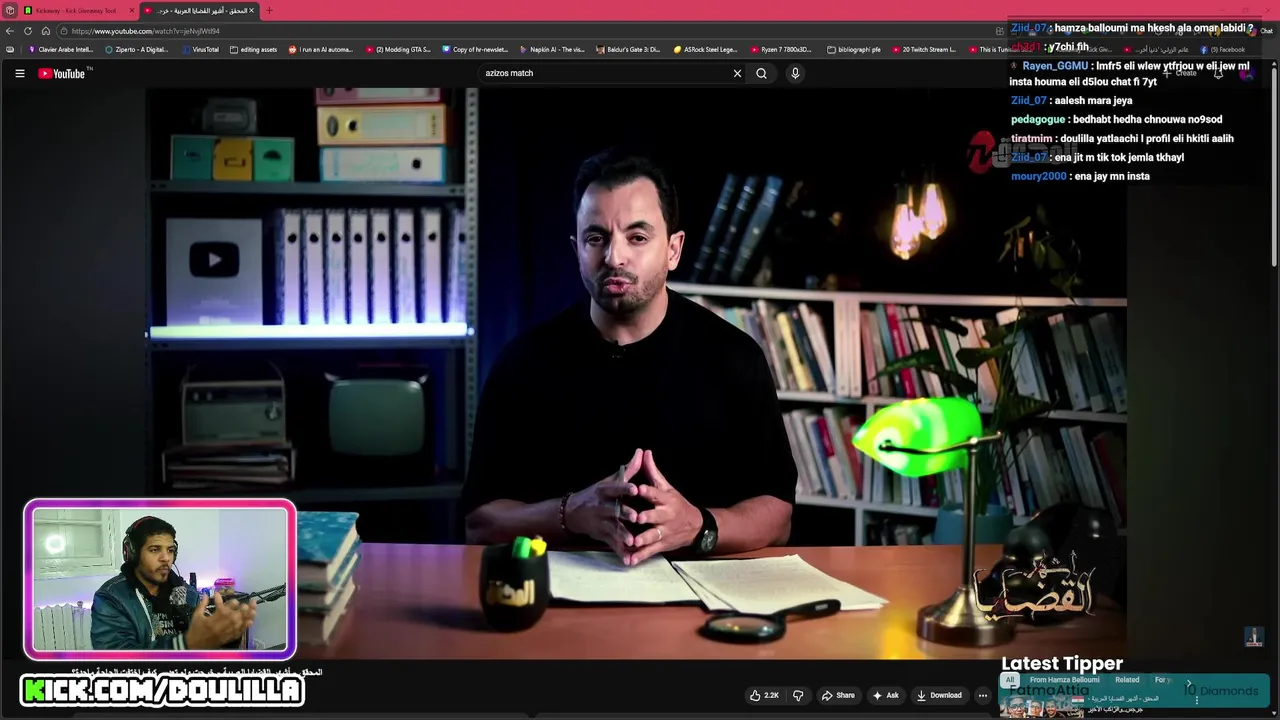The height and width of the screenshot is (720, 1280).
Task: Click the suggested video thumbnail at bottom right
Action: click(x=1041, y=705)
